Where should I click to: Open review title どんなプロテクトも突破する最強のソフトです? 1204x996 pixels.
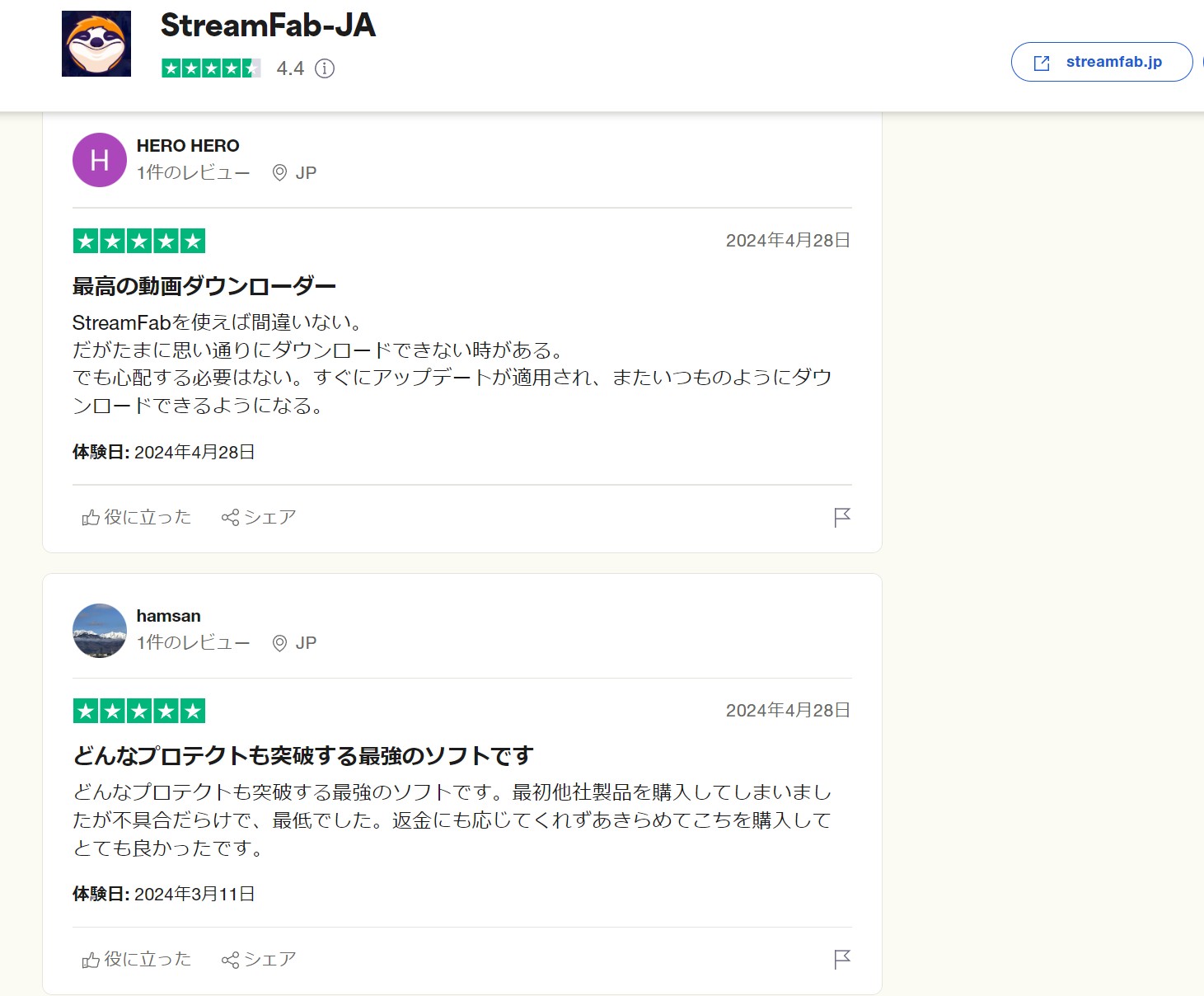pos(303,756)
